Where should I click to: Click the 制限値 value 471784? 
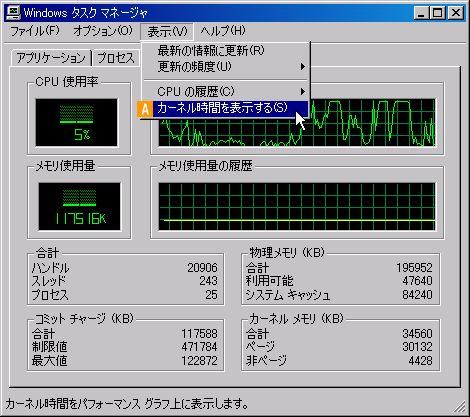(199, 347)
